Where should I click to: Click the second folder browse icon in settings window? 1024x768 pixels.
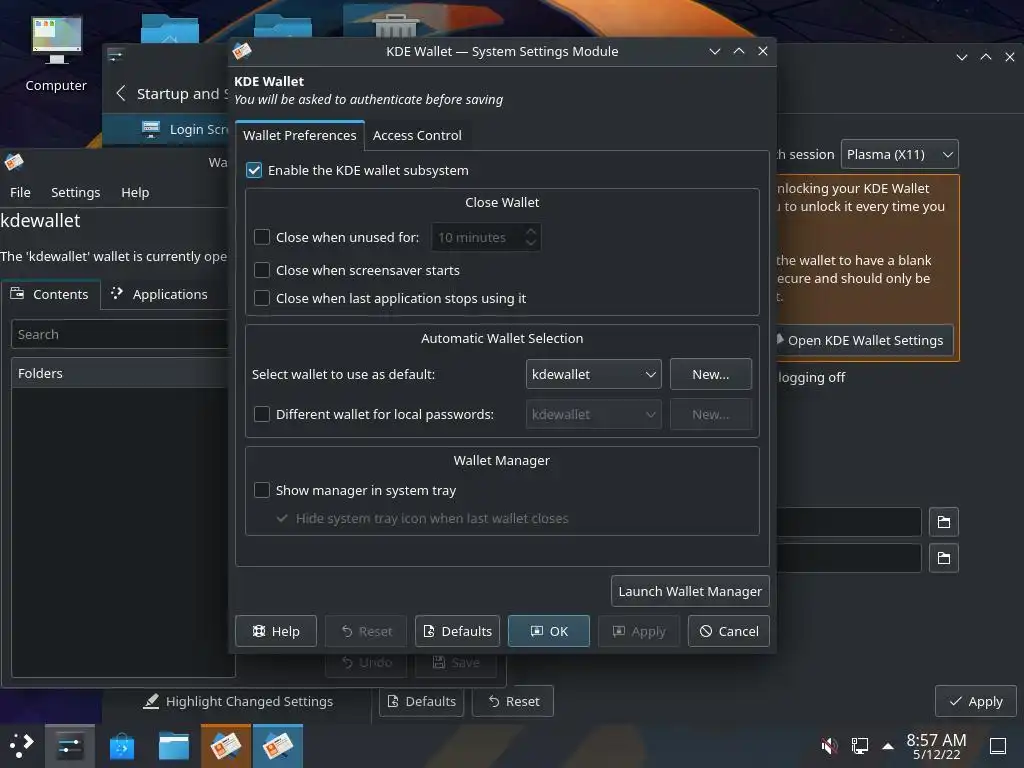[943, 558]
